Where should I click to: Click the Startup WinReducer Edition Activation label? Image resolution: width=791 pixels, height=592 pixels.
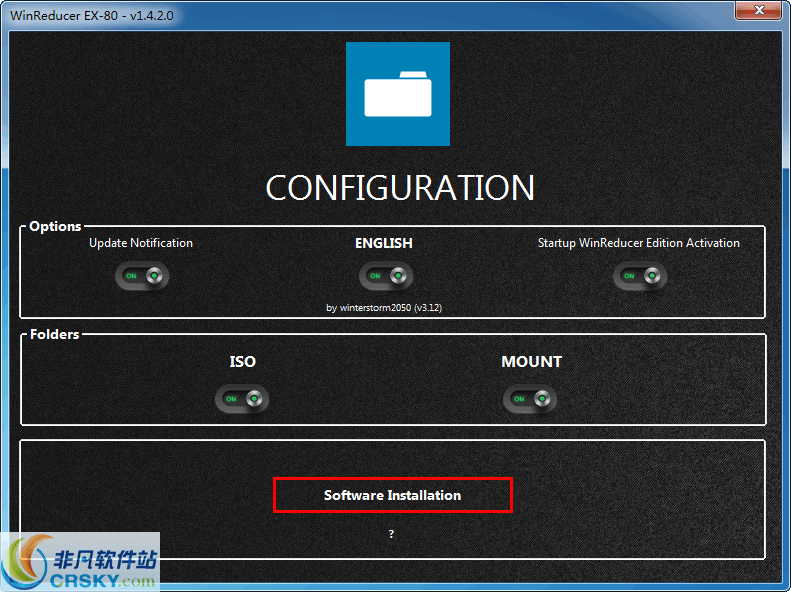click(x=639, y=243)
